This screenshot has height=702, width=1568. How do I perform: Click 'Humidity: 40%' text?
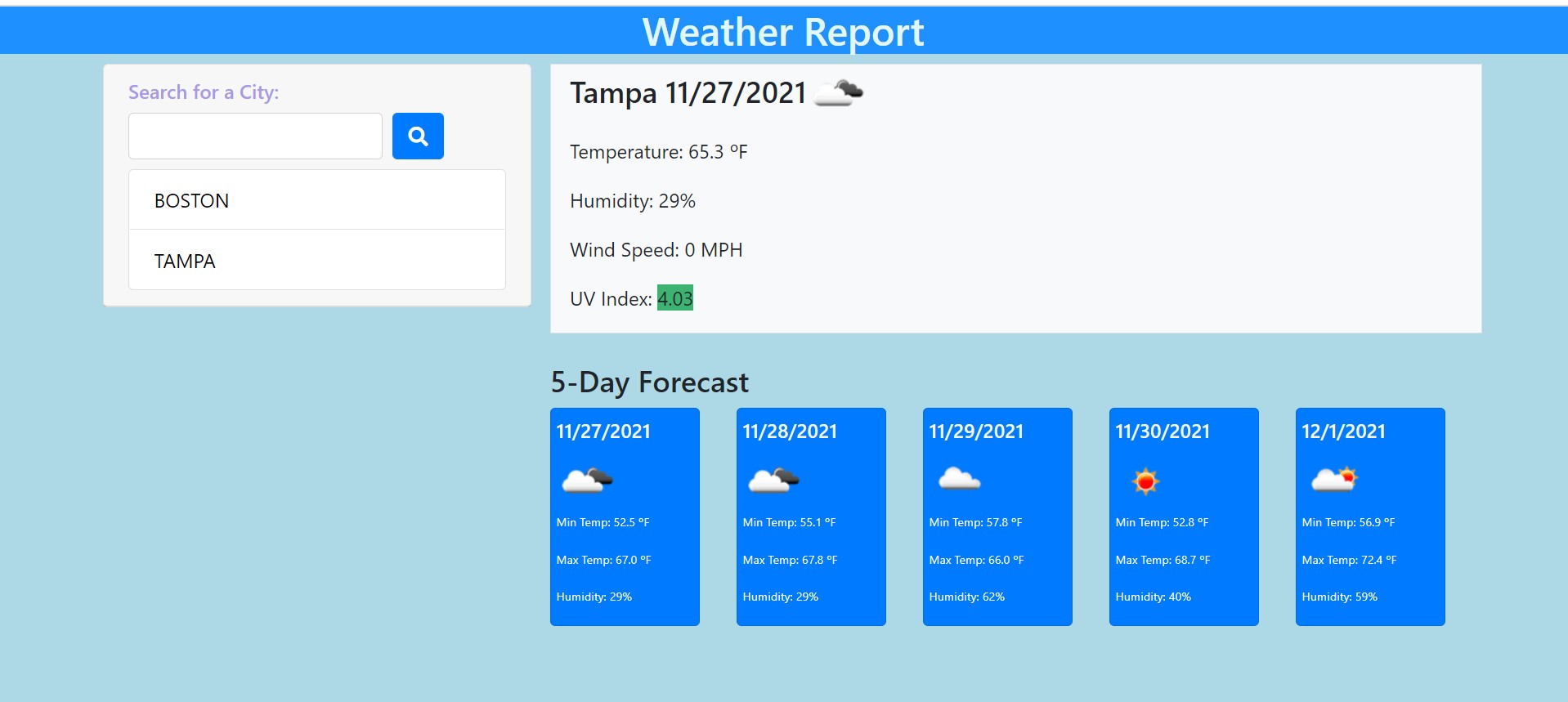point(1153,597)
